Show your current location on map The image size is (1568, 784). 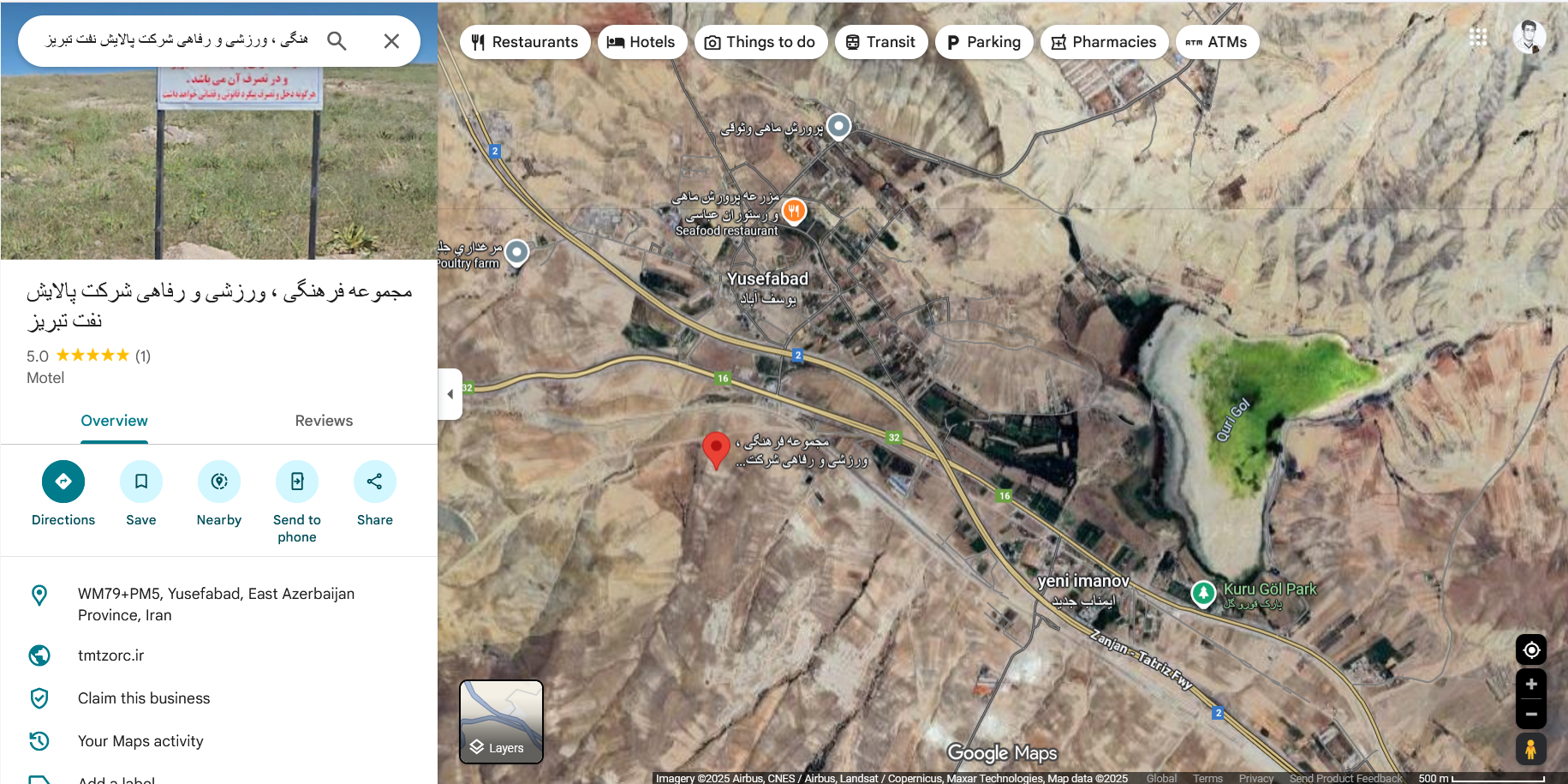[x=1531, y=650]
